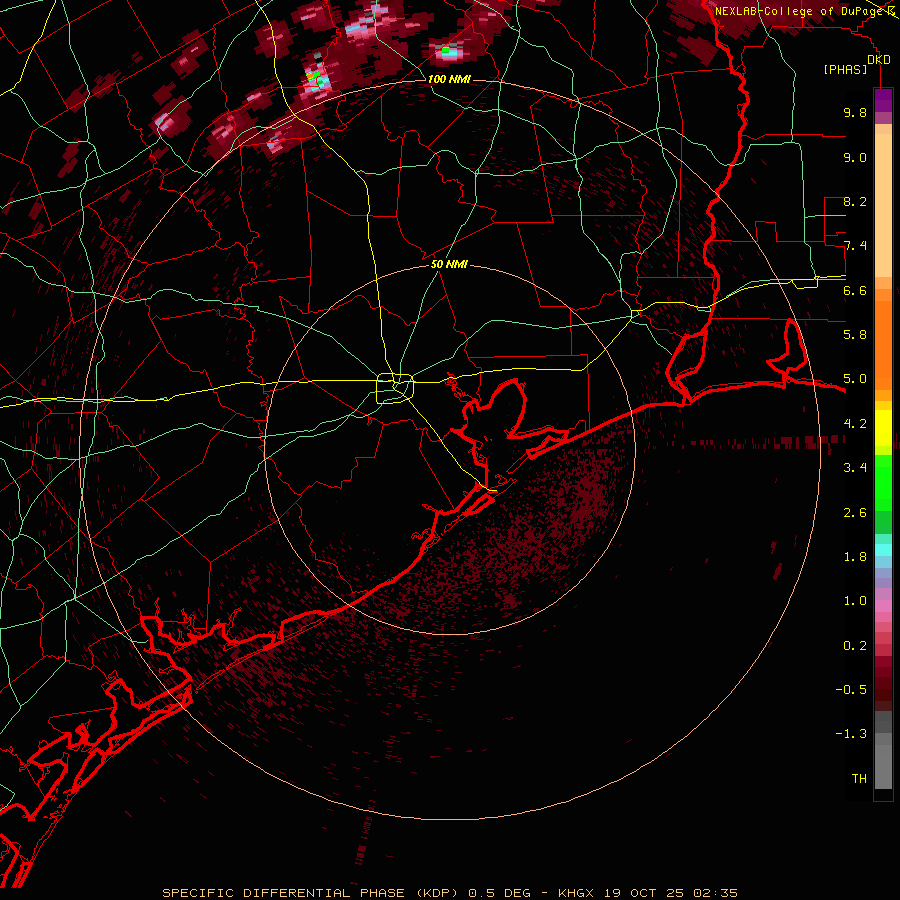The height and width of the screenshot is (900, 900).
Task: Click the 1.0 scale value
Action: (855, 601)
